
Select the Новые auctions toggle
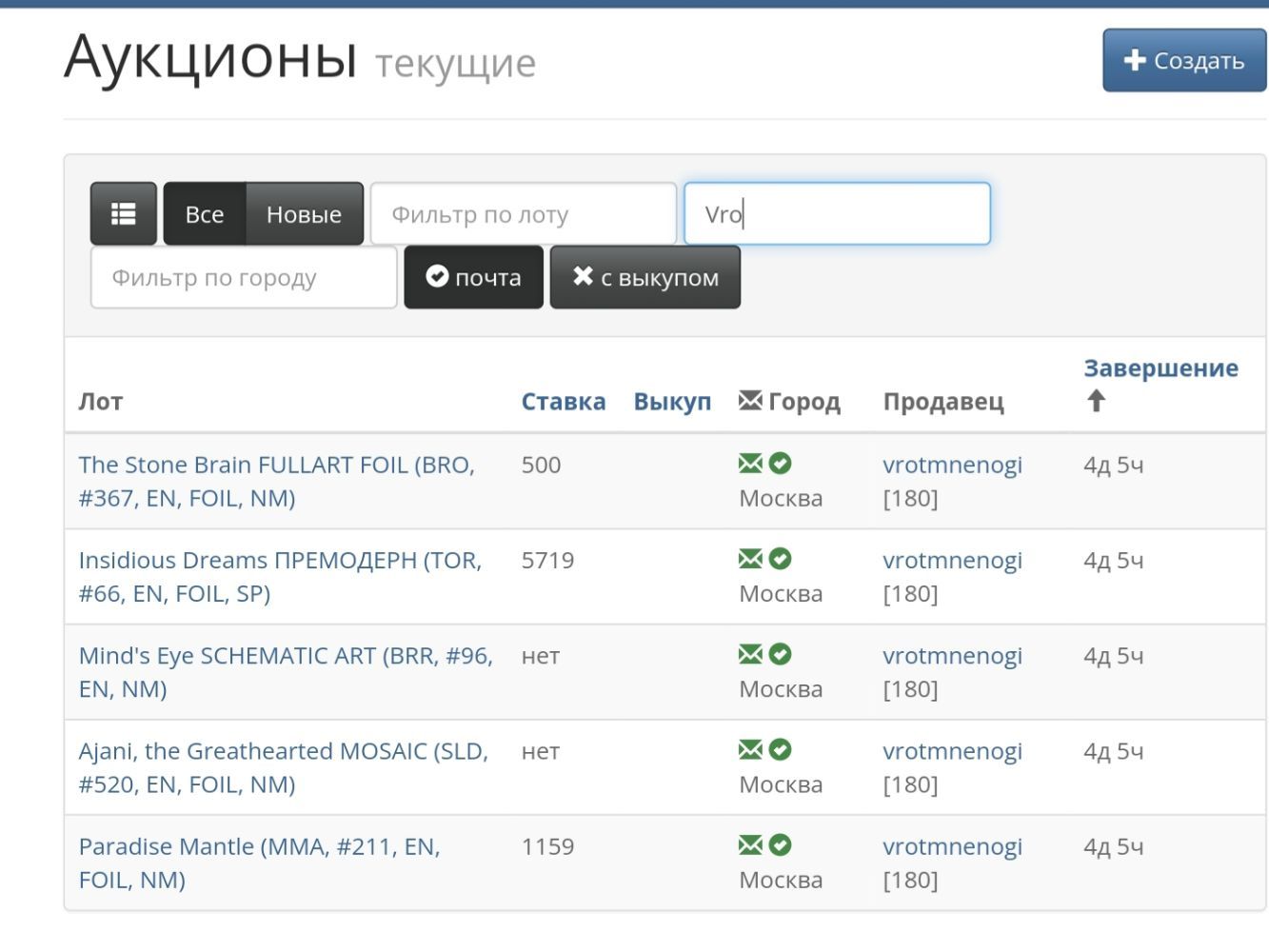pos(304,214)
